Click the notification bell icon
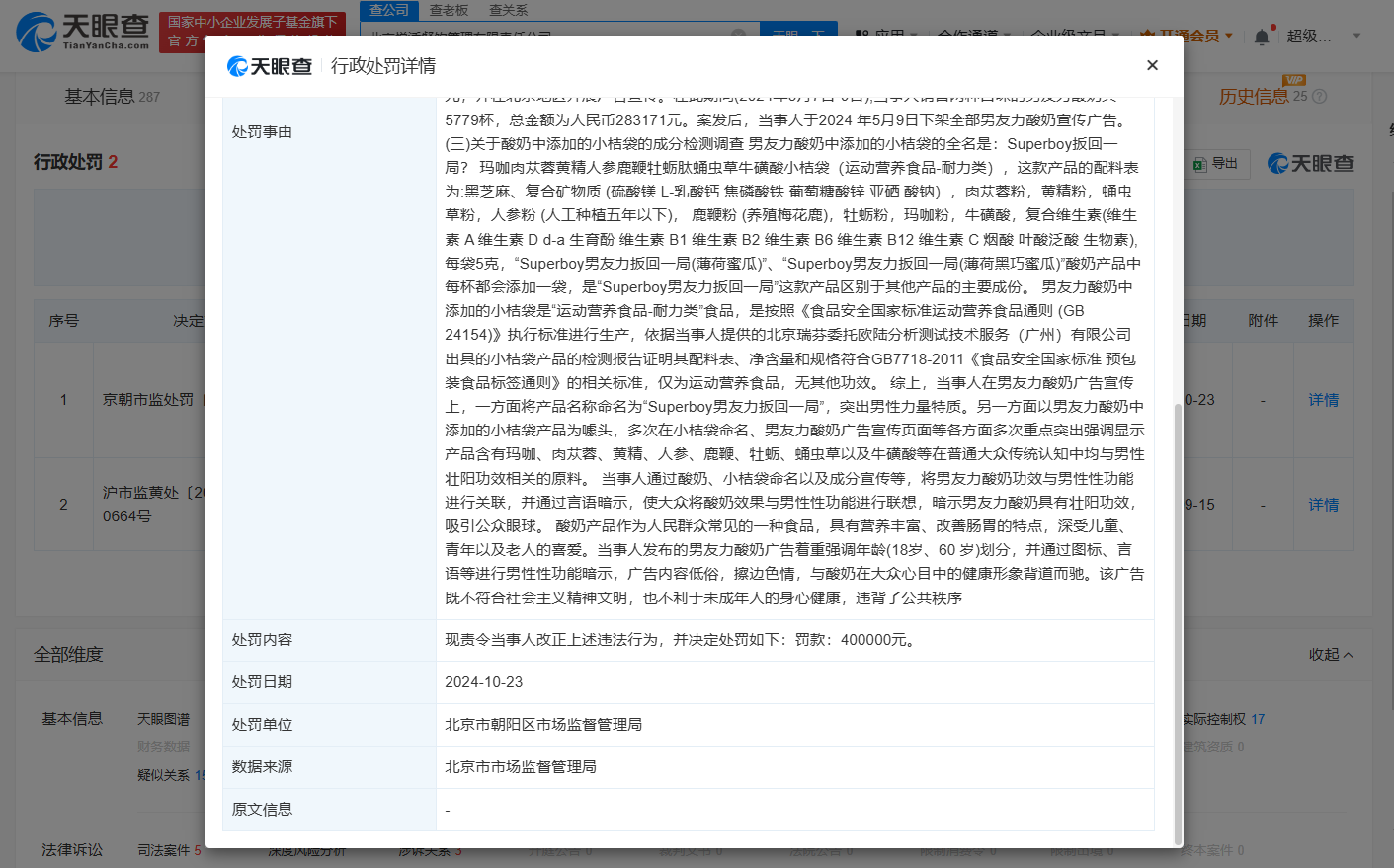 coord(1262,37)
